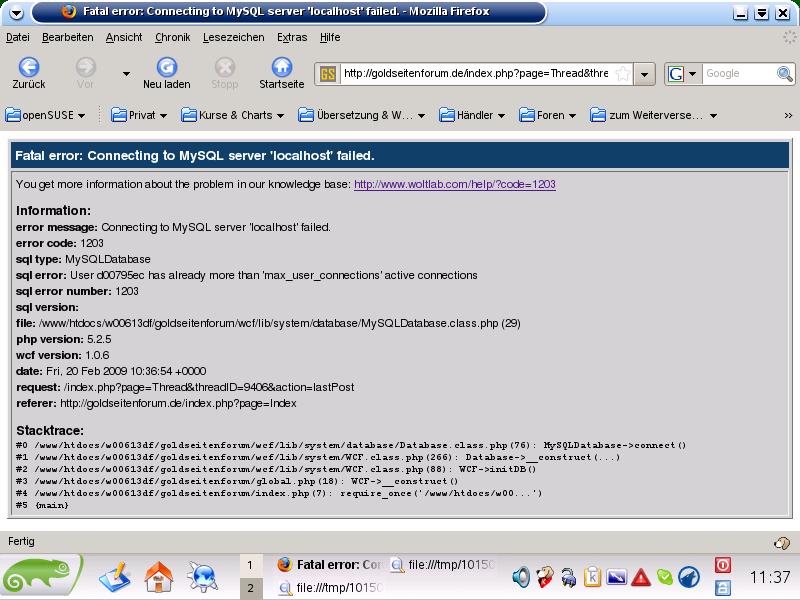Viewport: 800px width, 600px height.
Task: Click the dog mascot tray icon
Action: click(544, 577)
